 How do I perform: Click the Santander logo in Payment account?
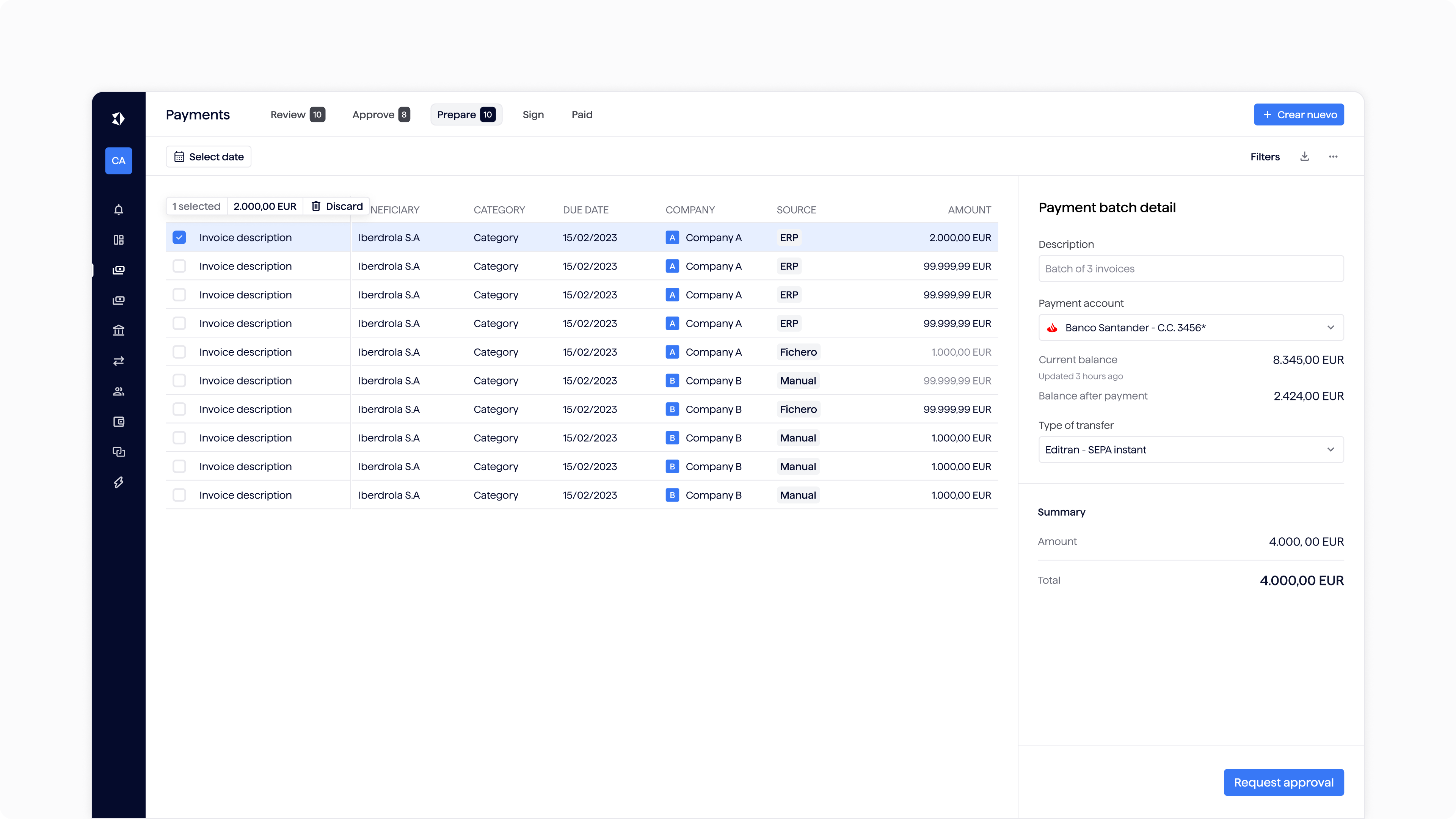[x=1053, y=328]
